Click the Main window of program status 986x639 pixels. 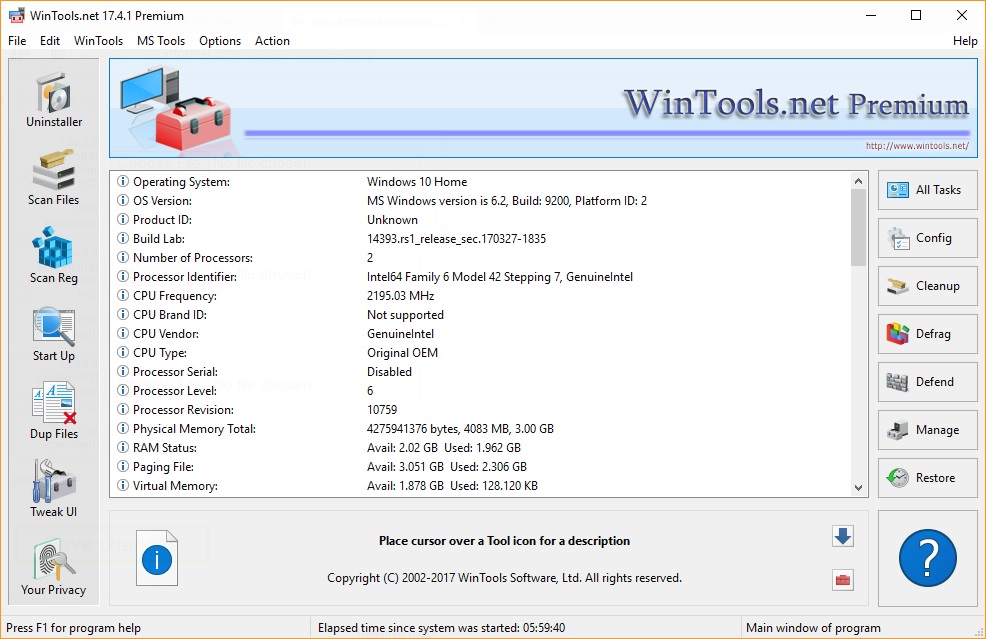point(813,628)
